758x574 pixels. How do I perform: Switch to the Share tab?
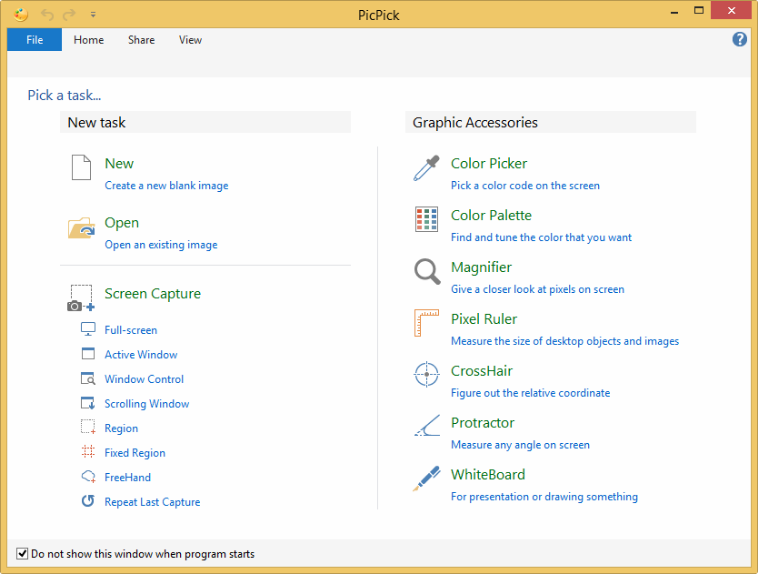click(141, 40)
